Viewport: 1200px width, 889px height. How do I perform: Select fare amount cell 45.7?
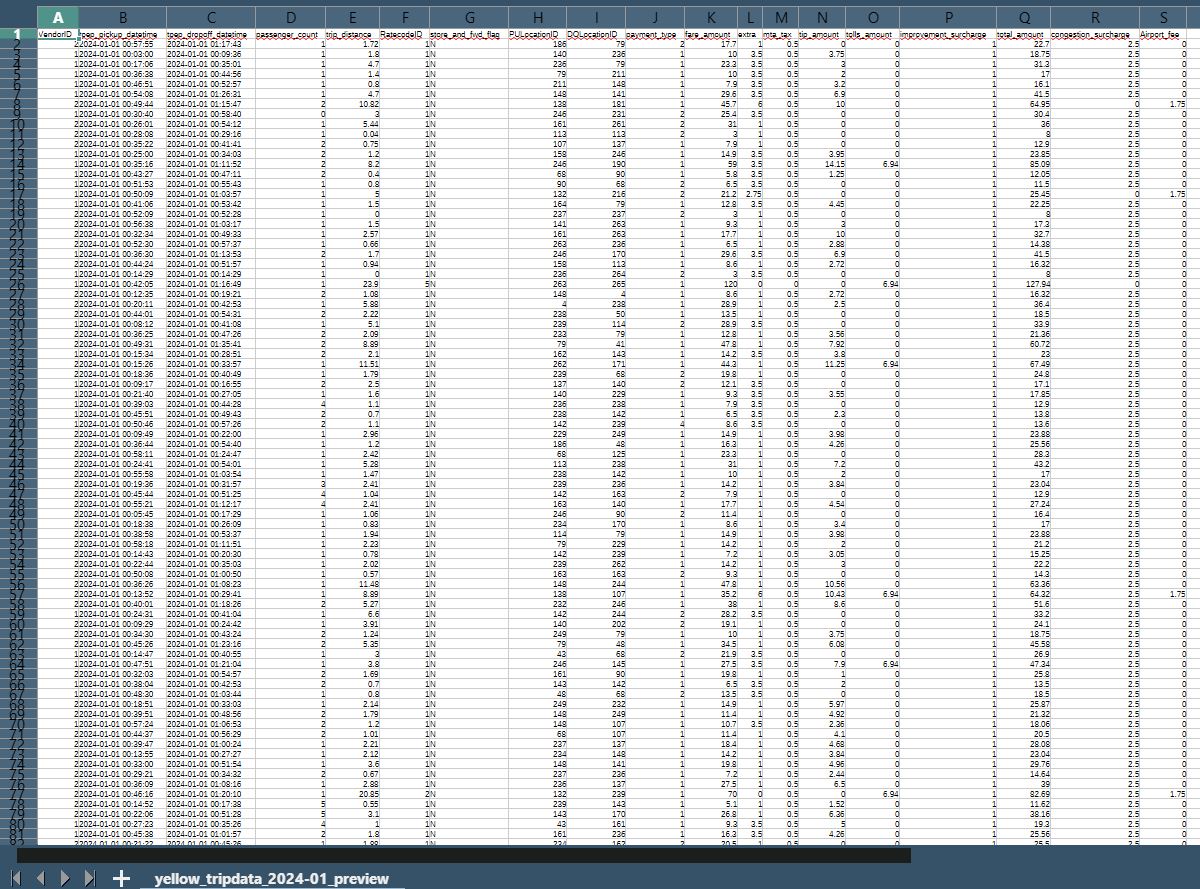[712, 103]
